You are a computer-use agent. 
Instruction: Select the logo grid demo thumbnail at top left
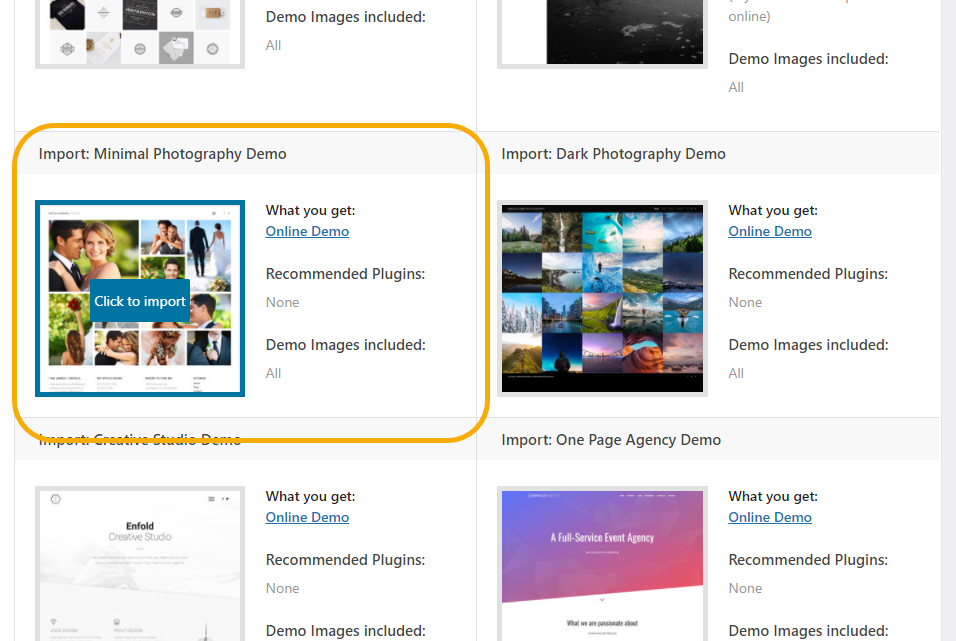click(140, 34)
